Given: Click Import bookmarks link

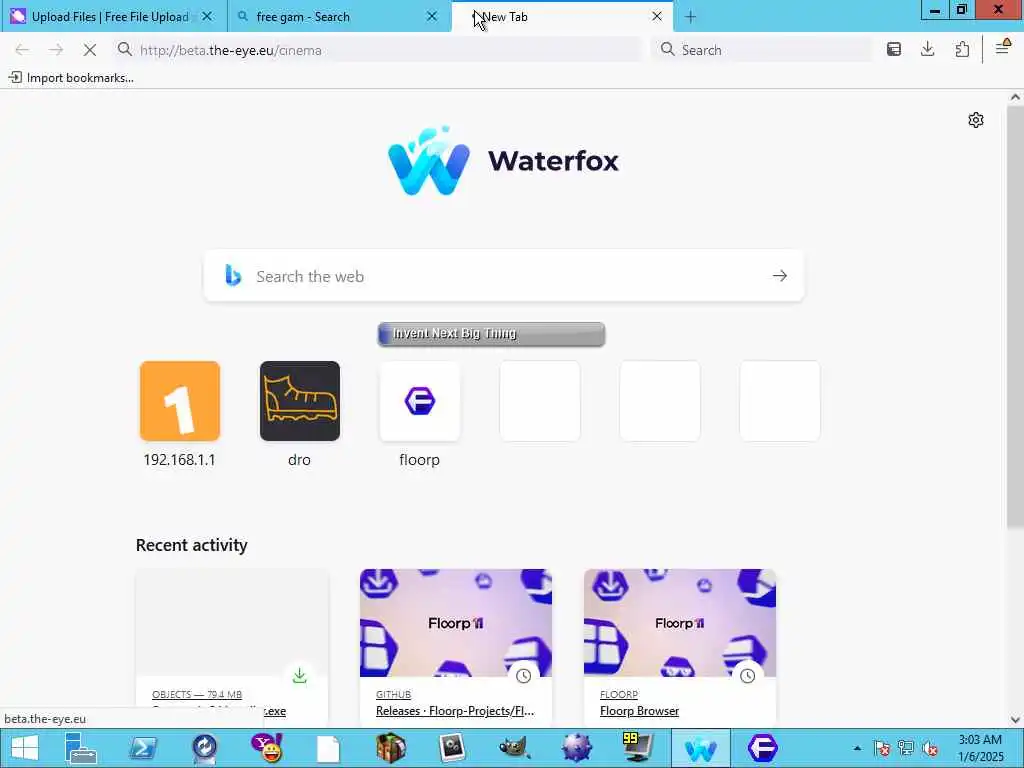Looking at the screenshot, I should point(80,78).
